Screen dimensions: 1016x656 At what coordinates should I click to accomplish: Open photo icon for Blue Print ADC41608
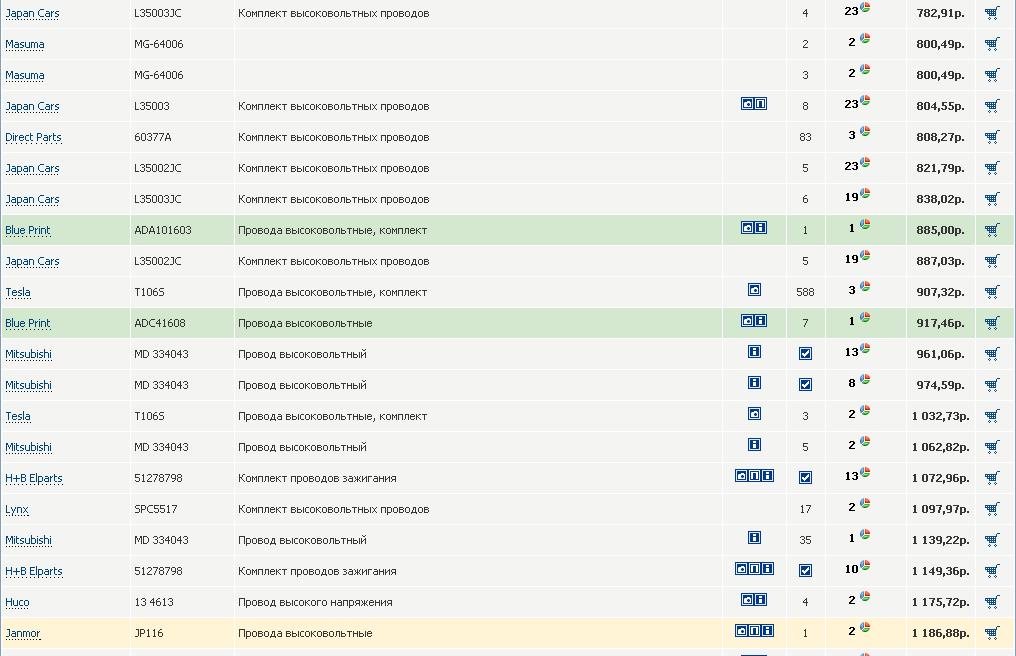point(748,321)
